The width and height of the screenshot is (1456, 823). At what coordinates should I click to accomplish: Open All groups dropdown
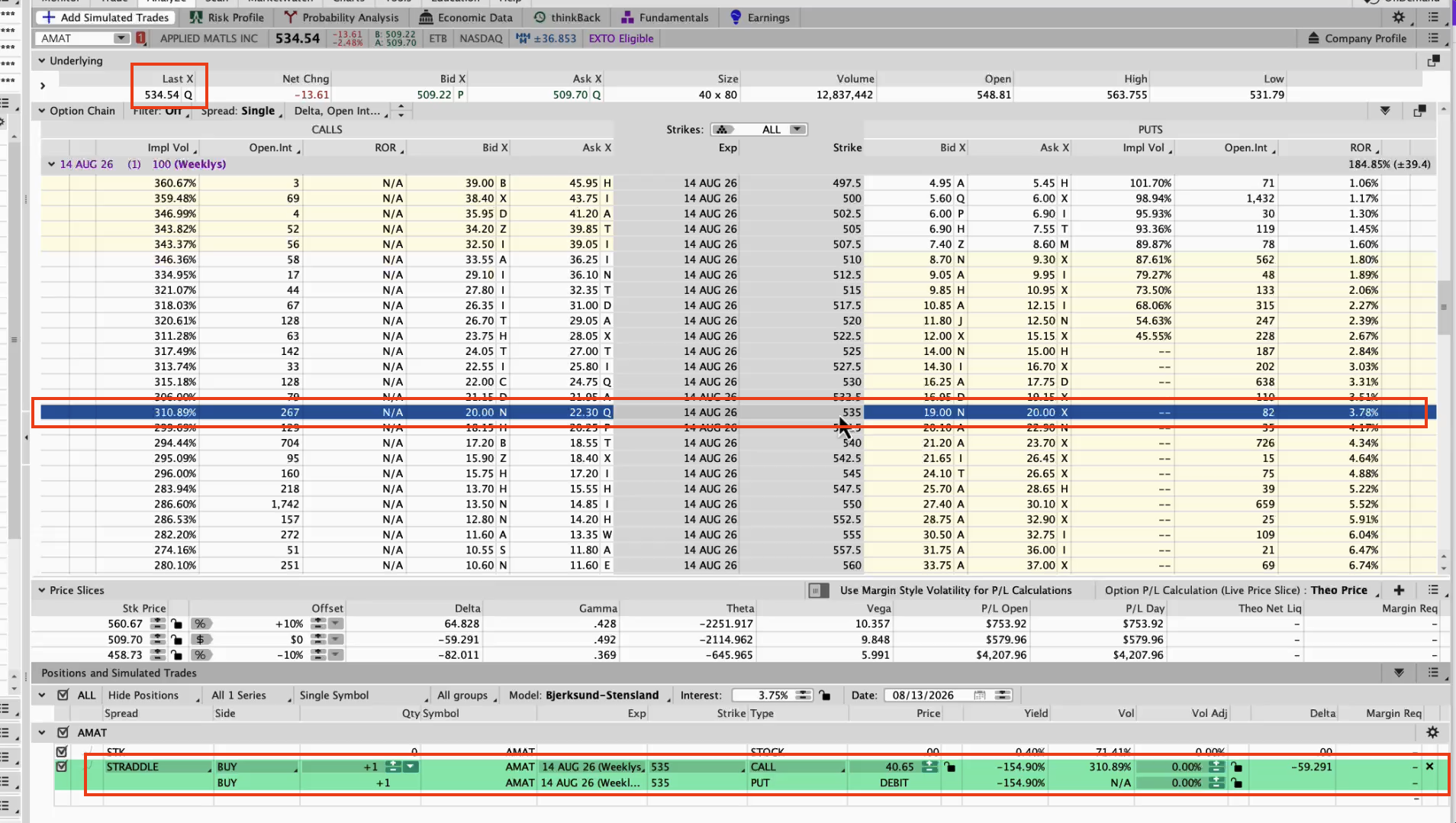pos(466,695)
